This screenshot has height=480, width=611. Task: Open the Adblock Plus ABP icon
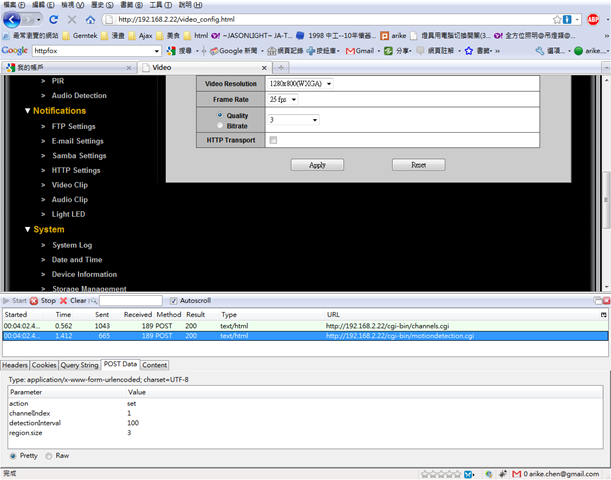pyautogui.click(x=593, y=19)
